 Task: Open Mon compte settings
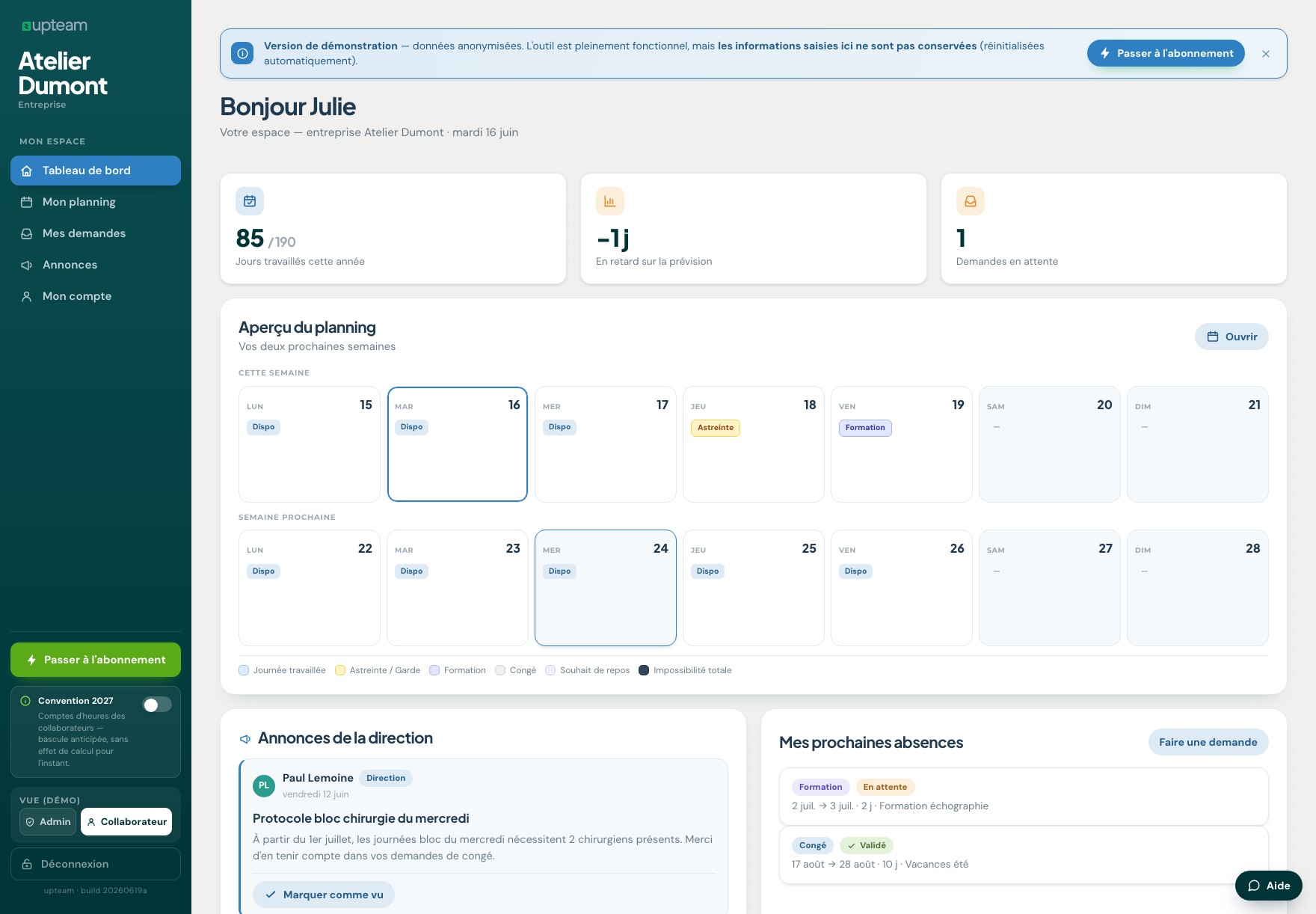coord(96,296)
